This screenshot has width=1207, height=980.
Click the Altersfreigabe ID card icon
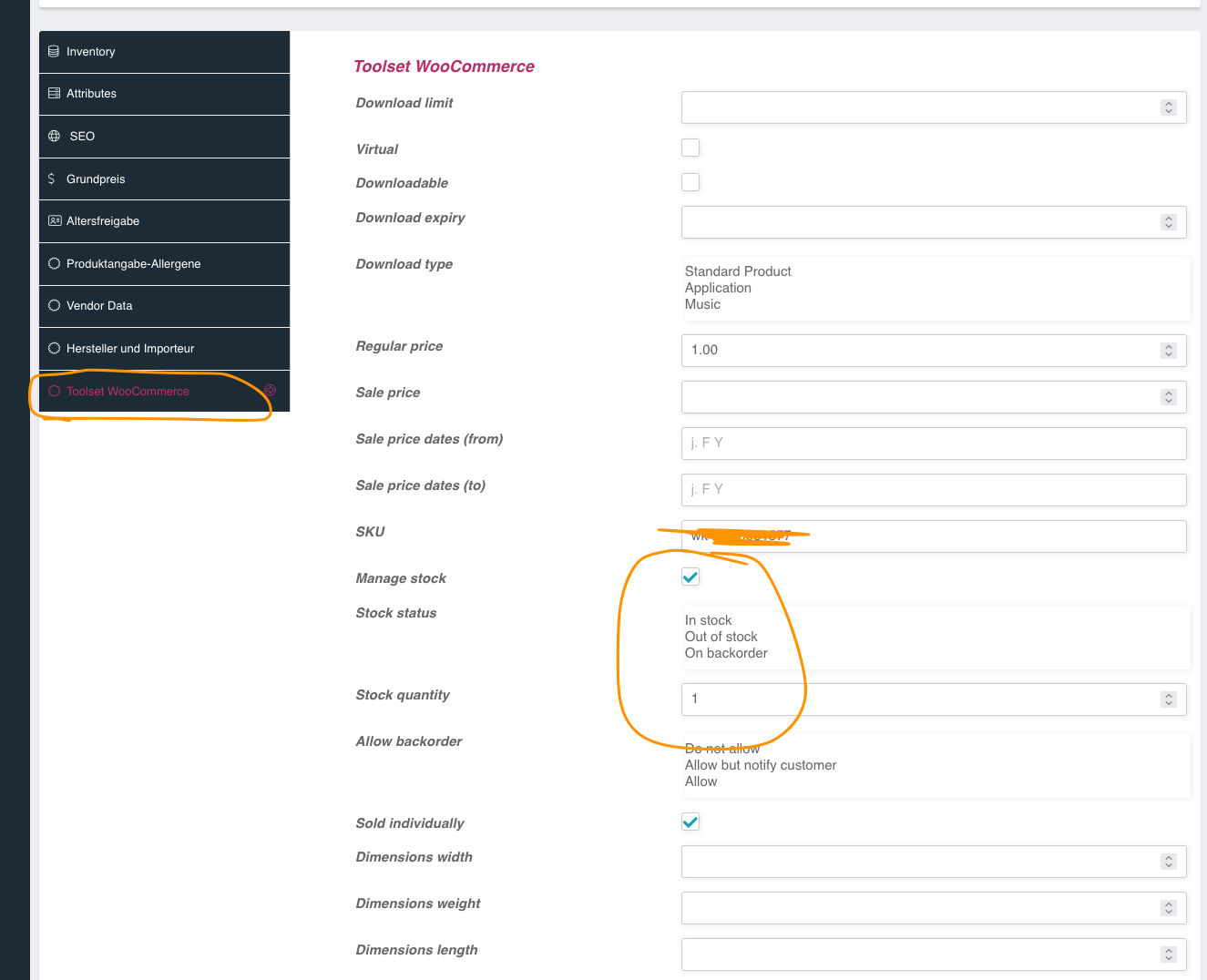click(x=55, y=221)
